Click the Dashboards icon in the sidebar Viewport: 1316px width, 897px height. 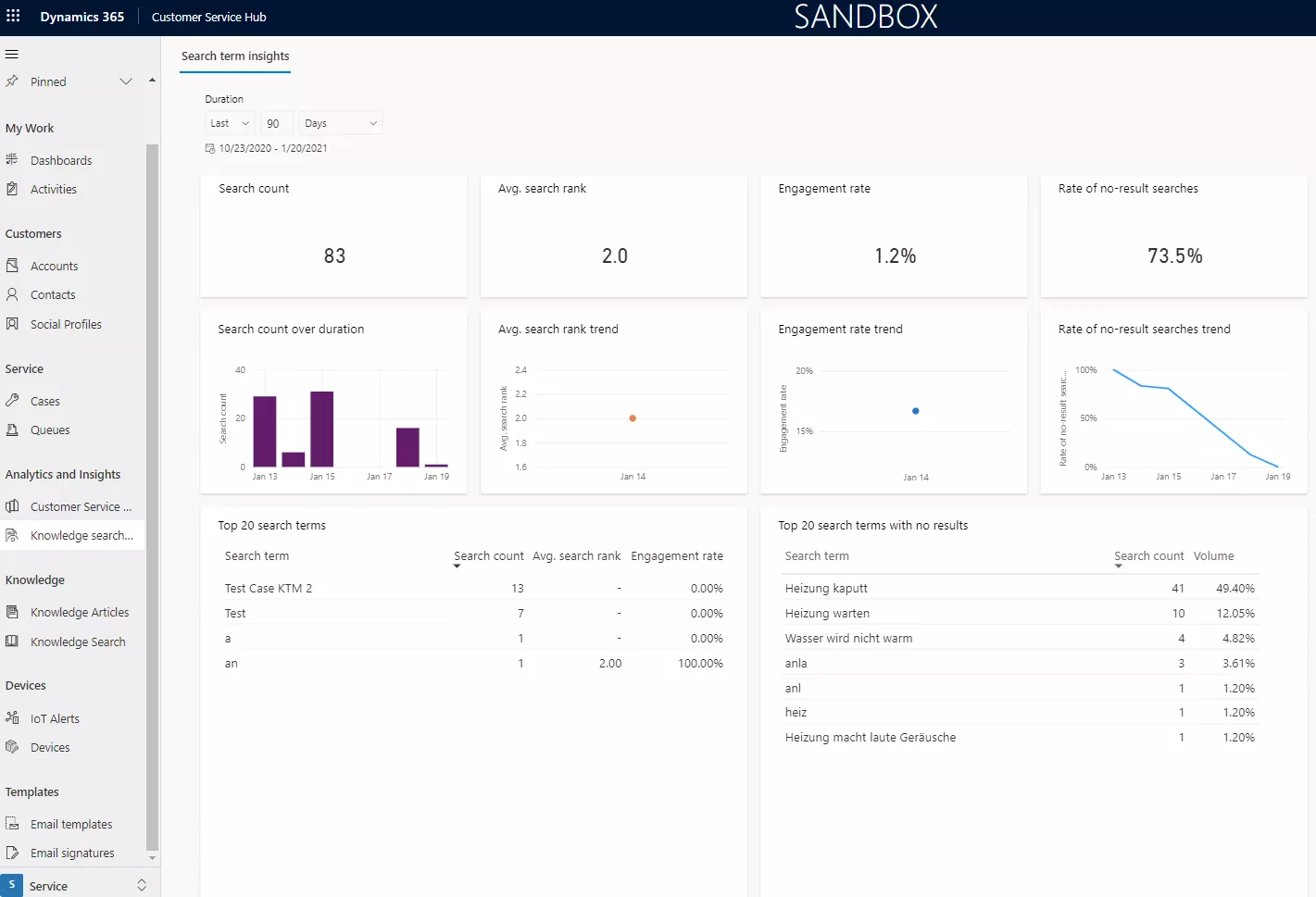12,159
